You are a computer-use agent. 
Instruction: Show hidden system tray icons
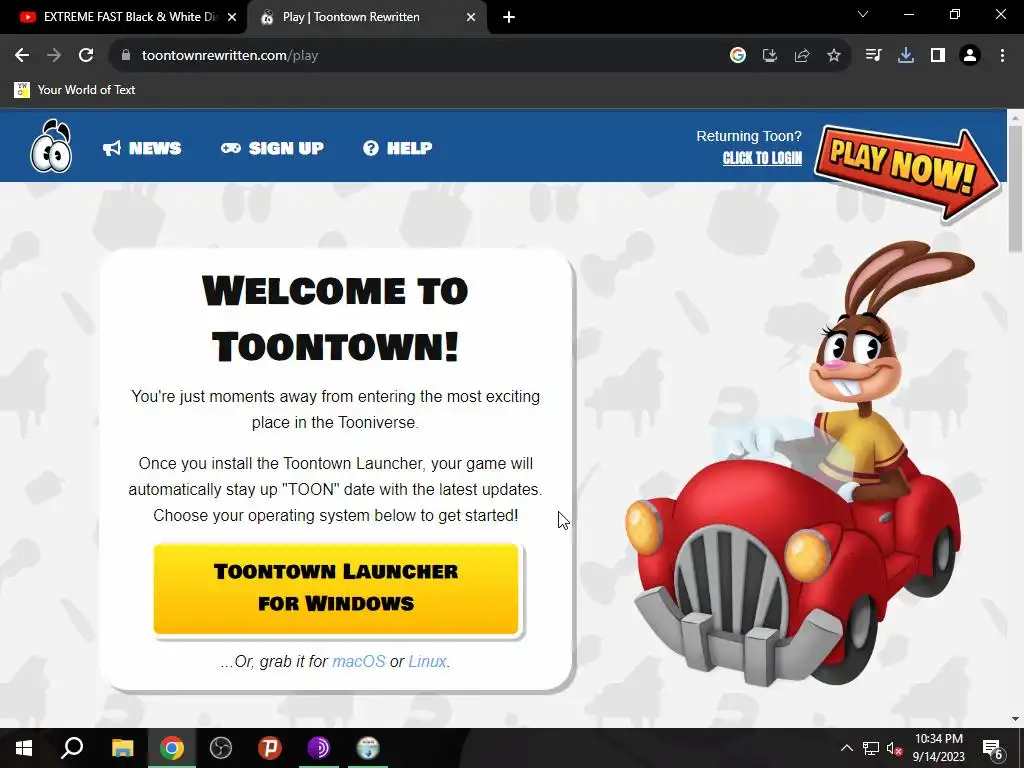click(x=846, y=748)
